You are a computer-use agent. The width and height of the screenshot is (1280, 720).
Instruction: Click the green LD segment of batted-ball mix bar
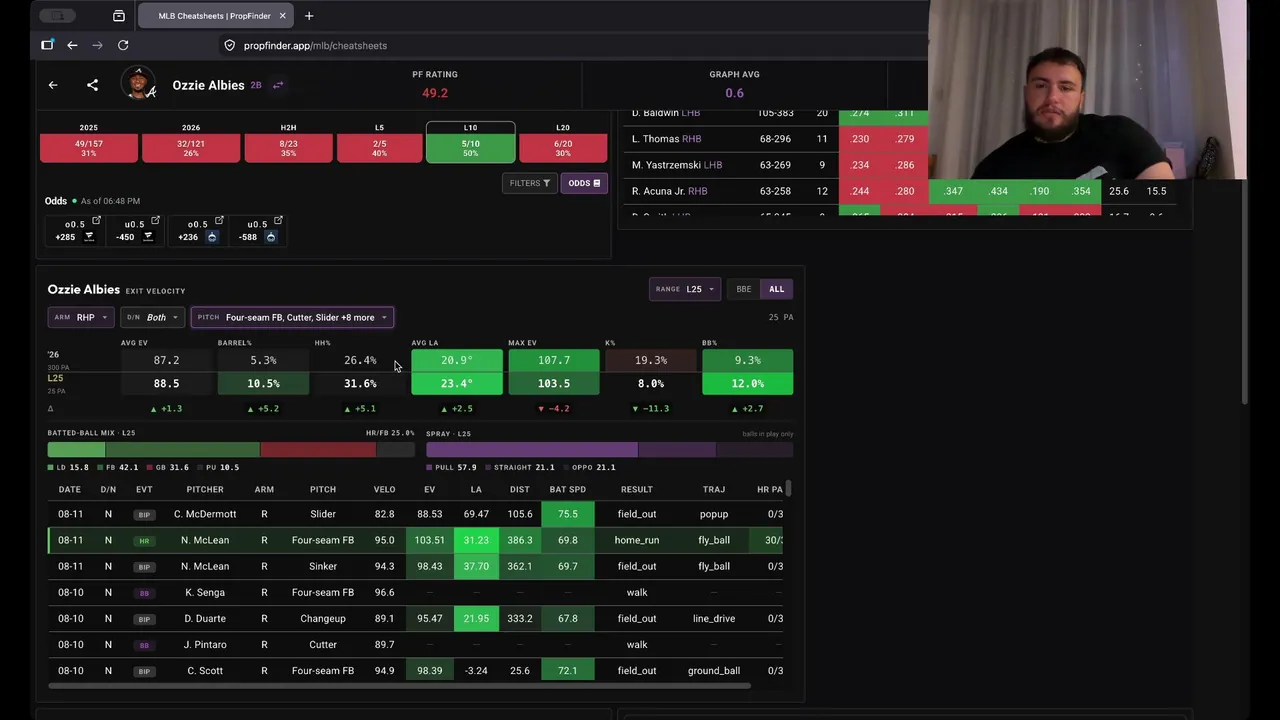pyautogui.click(x=76, y=450)
